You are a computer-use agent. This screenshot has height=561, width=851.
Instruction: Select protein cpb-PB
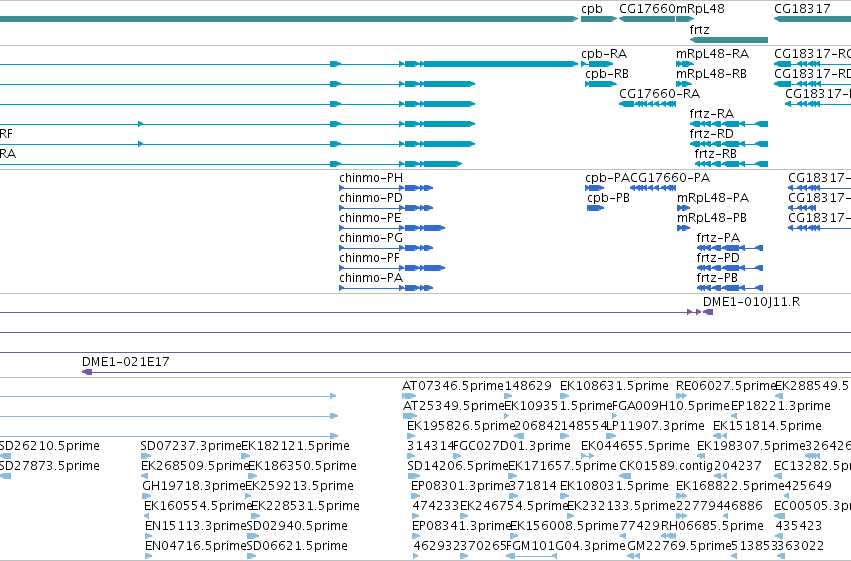(595, 208)
